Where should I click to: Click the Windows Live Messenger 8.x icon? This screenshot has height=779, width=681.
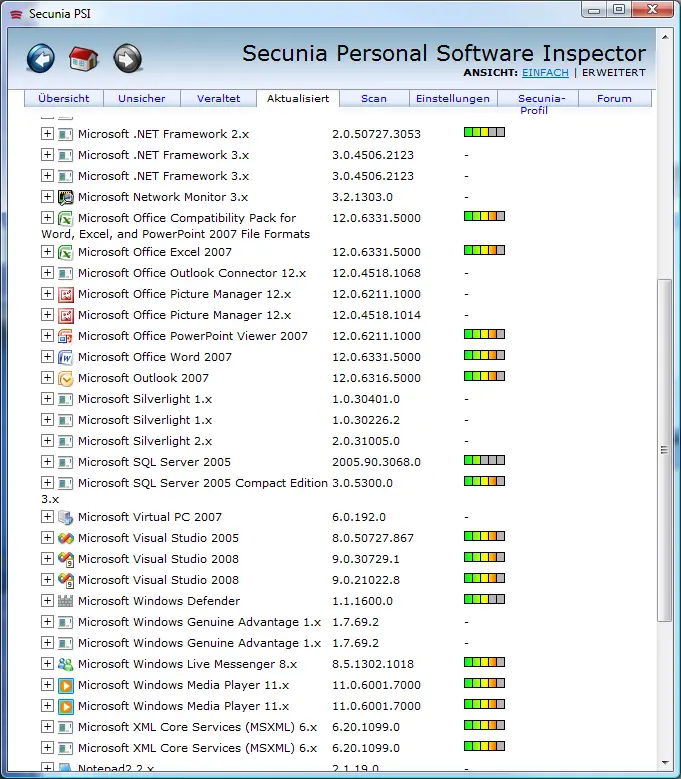(x=66, y=664)
